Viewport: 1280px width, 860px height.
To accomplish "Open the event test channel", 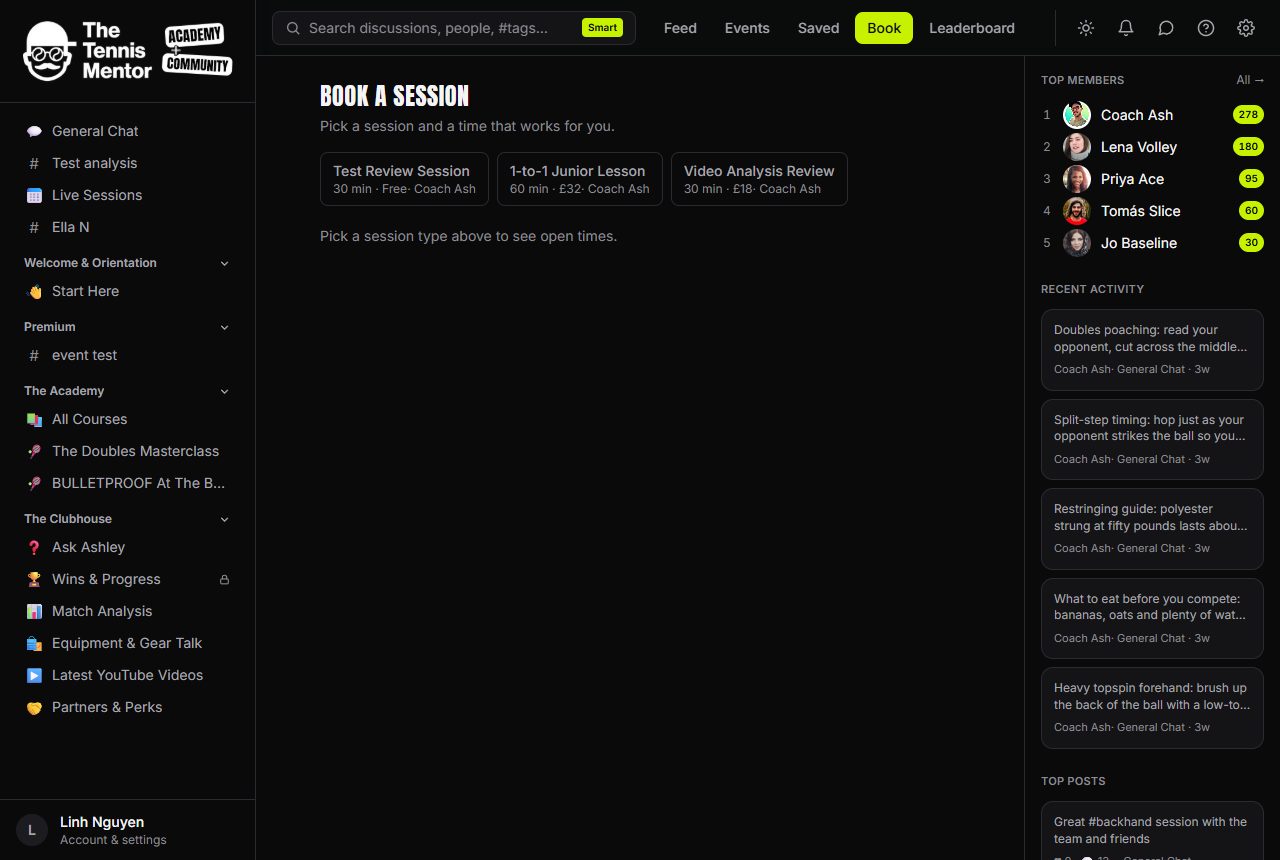I will (127, 355).
